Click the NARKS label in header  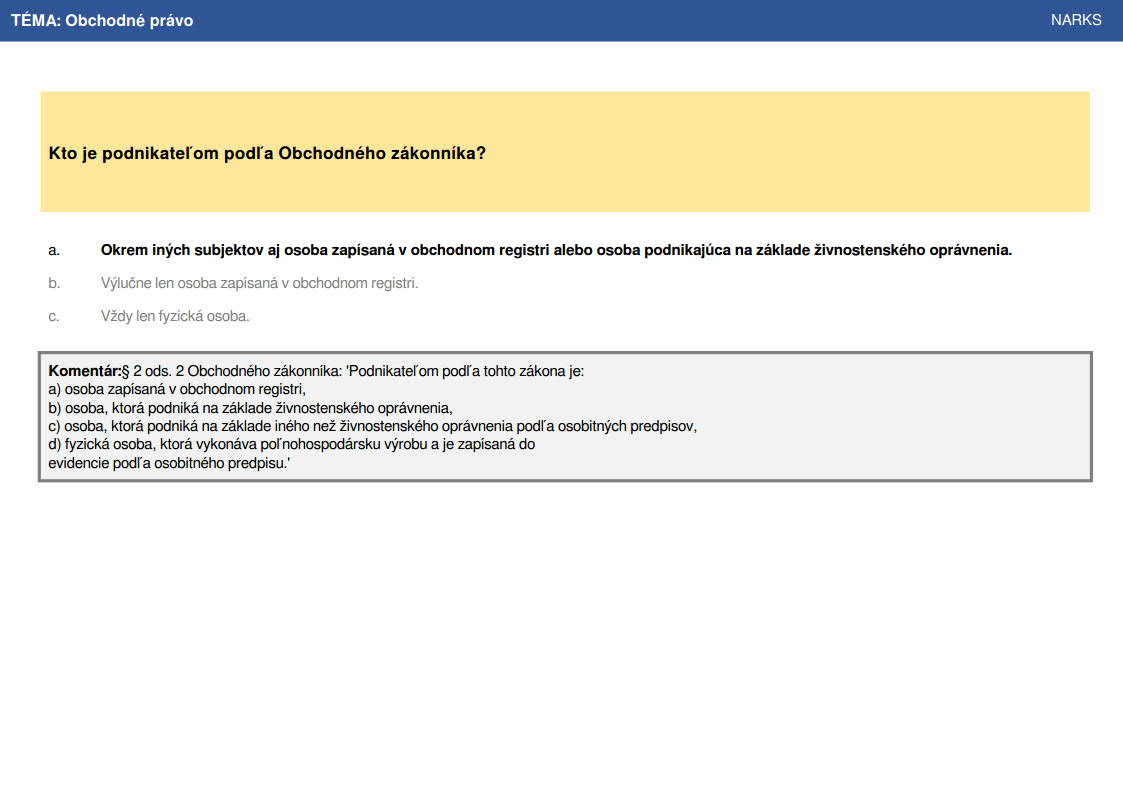[x=1076, y=20]
